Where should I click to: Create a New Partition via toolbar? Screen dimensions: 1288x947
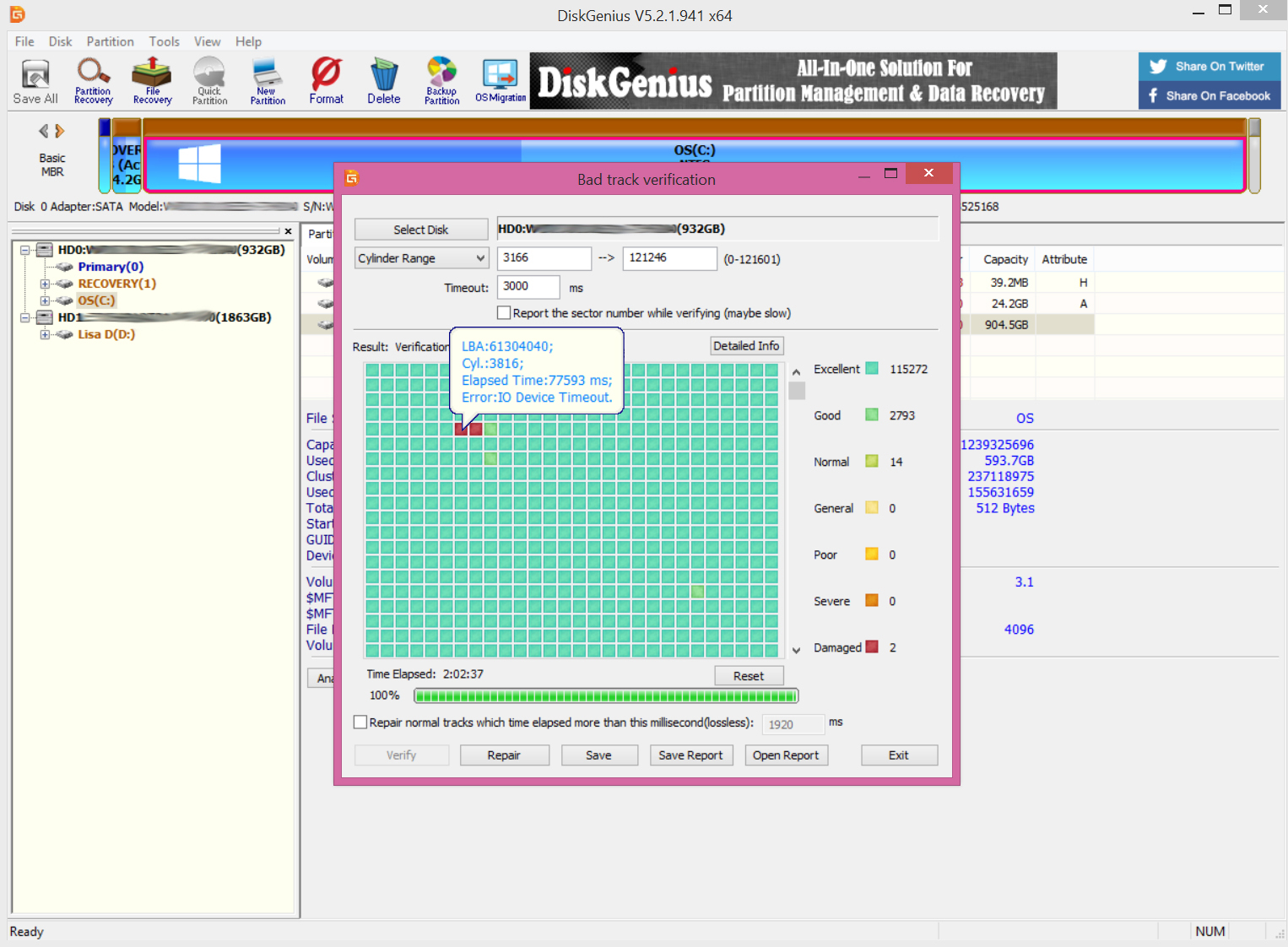[x=268, y=81]
